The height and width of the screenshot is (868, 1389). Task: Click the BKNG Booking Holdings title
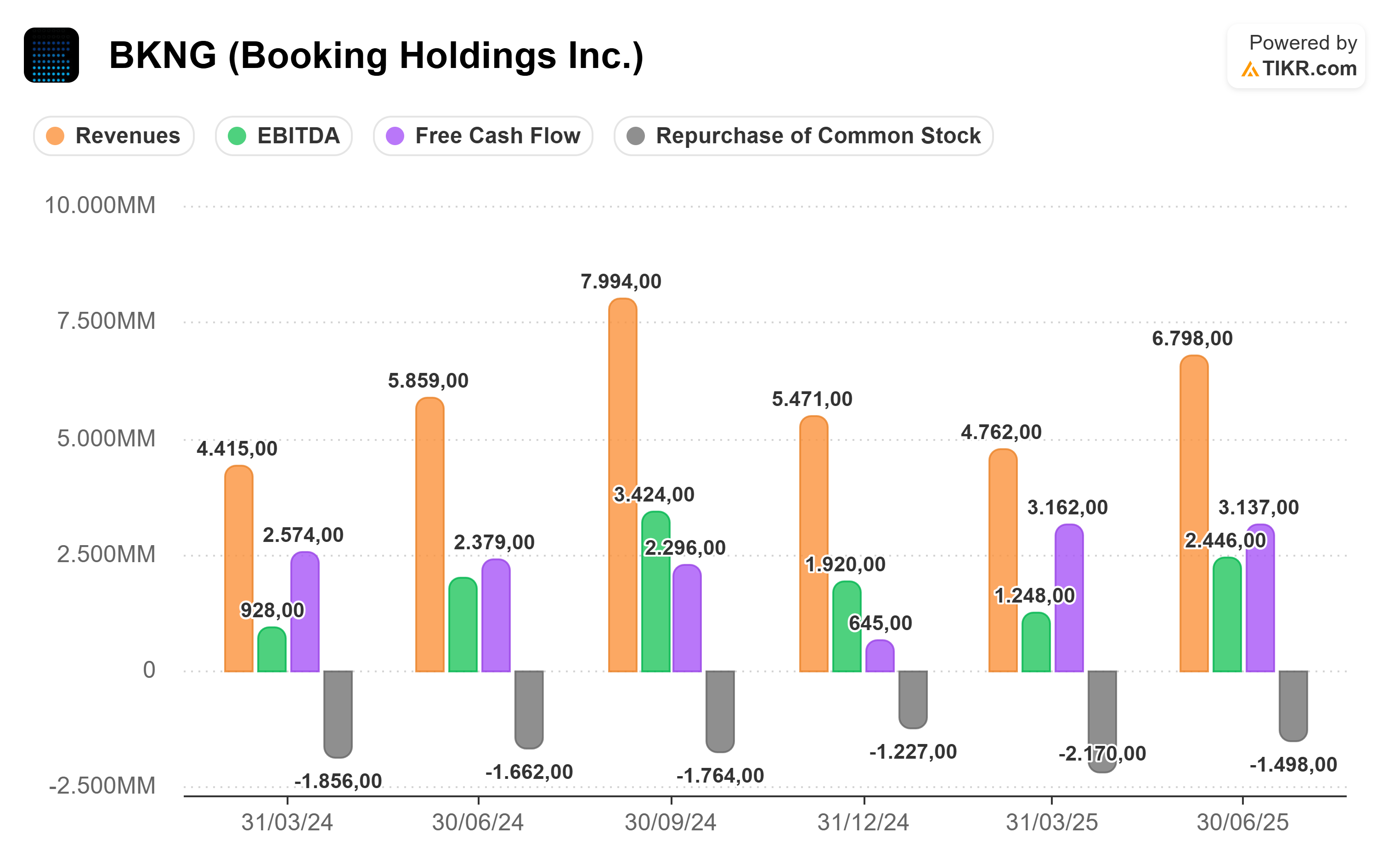point(376,56)
